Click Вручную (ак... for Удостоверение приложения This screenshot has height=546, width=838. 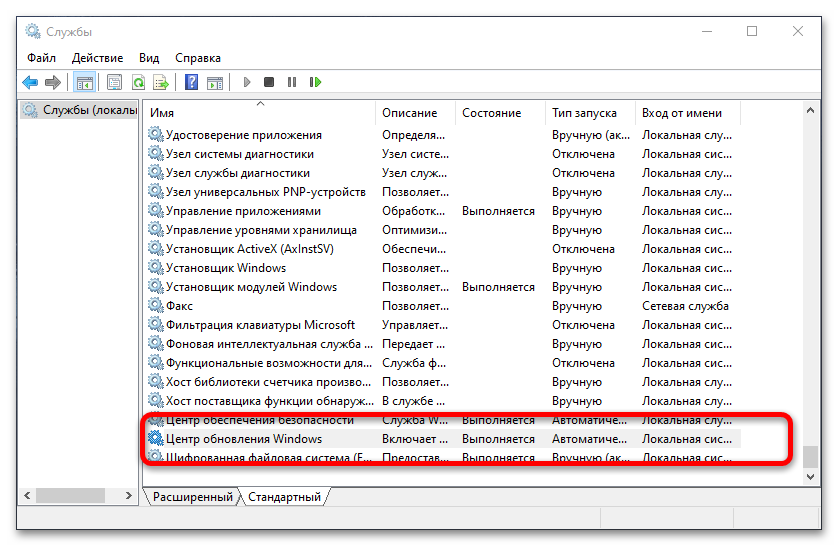(x=591, y=135)
